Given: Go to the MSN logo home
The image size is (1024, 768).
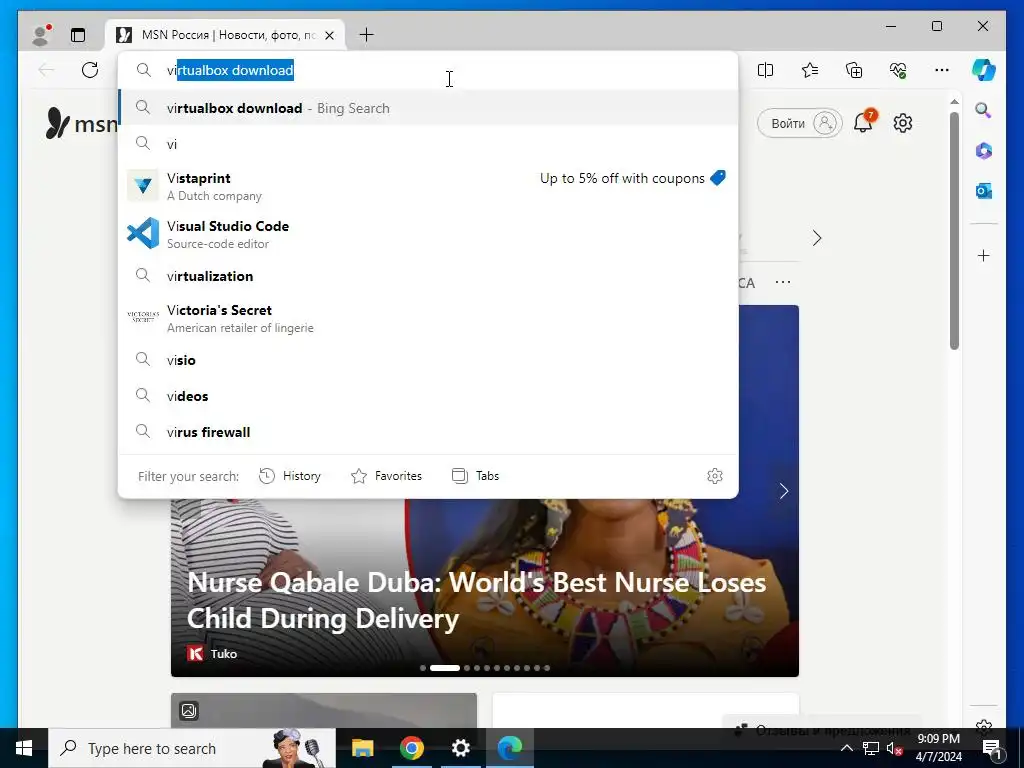Looking at the screenshot, I should [x=81, y=123].
